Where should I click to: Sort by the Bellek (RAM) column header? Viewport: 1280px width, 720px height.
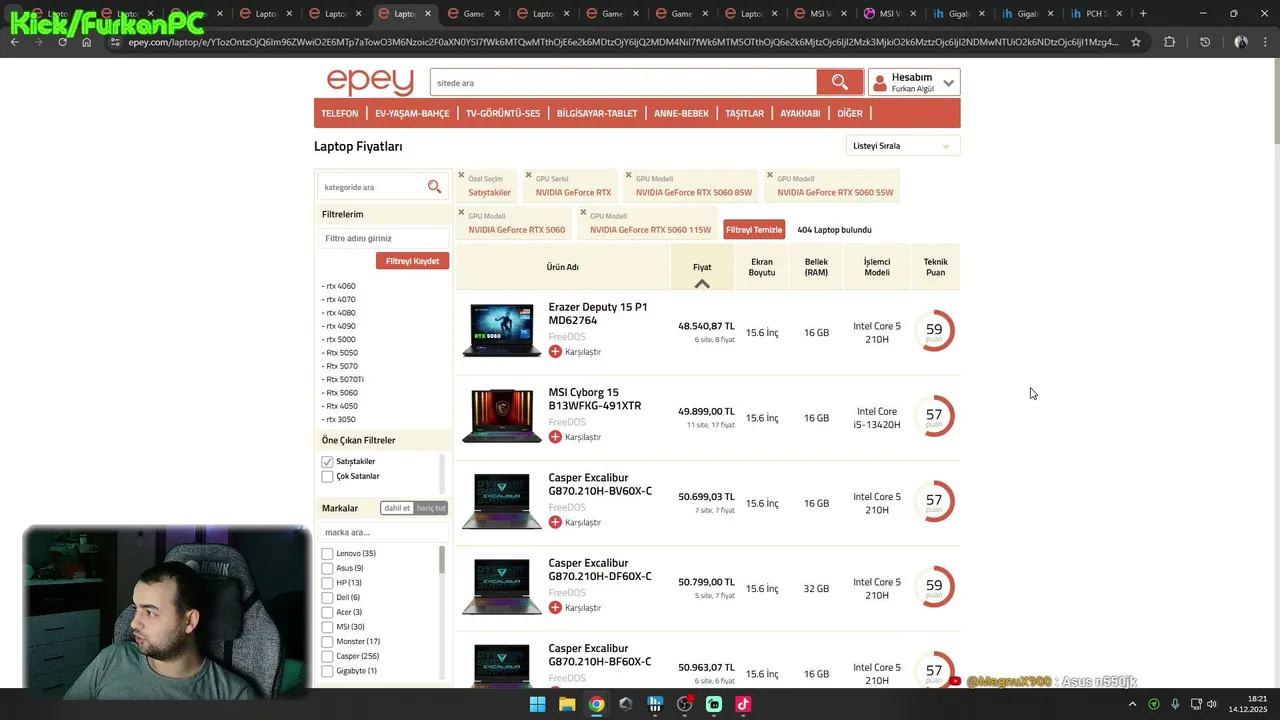816,267
